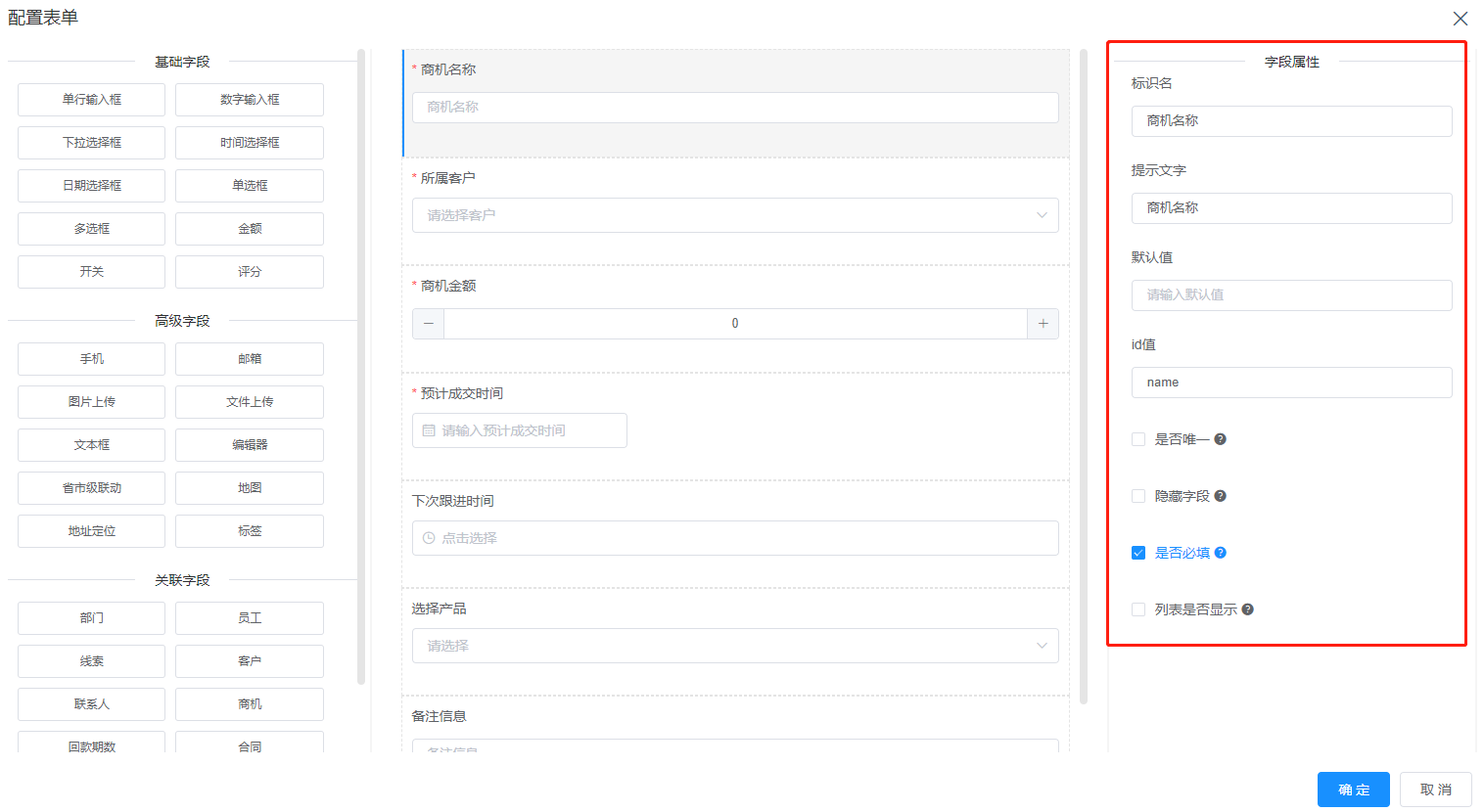Check the 隐藏字段 checkbox
Viewport: 1484px width, 812px height.
tap(1138, 496)
